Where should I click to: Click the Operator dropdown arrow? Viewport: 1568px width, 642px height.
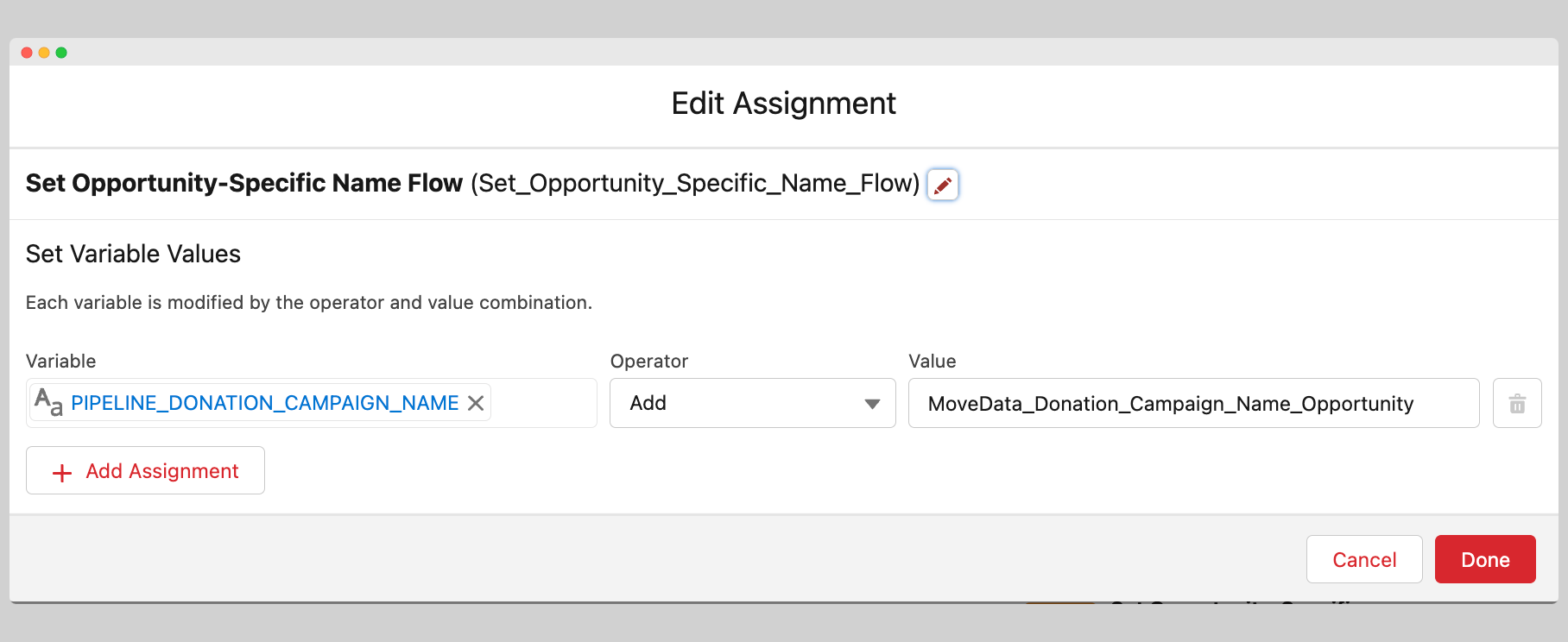(x=872, y=404)
